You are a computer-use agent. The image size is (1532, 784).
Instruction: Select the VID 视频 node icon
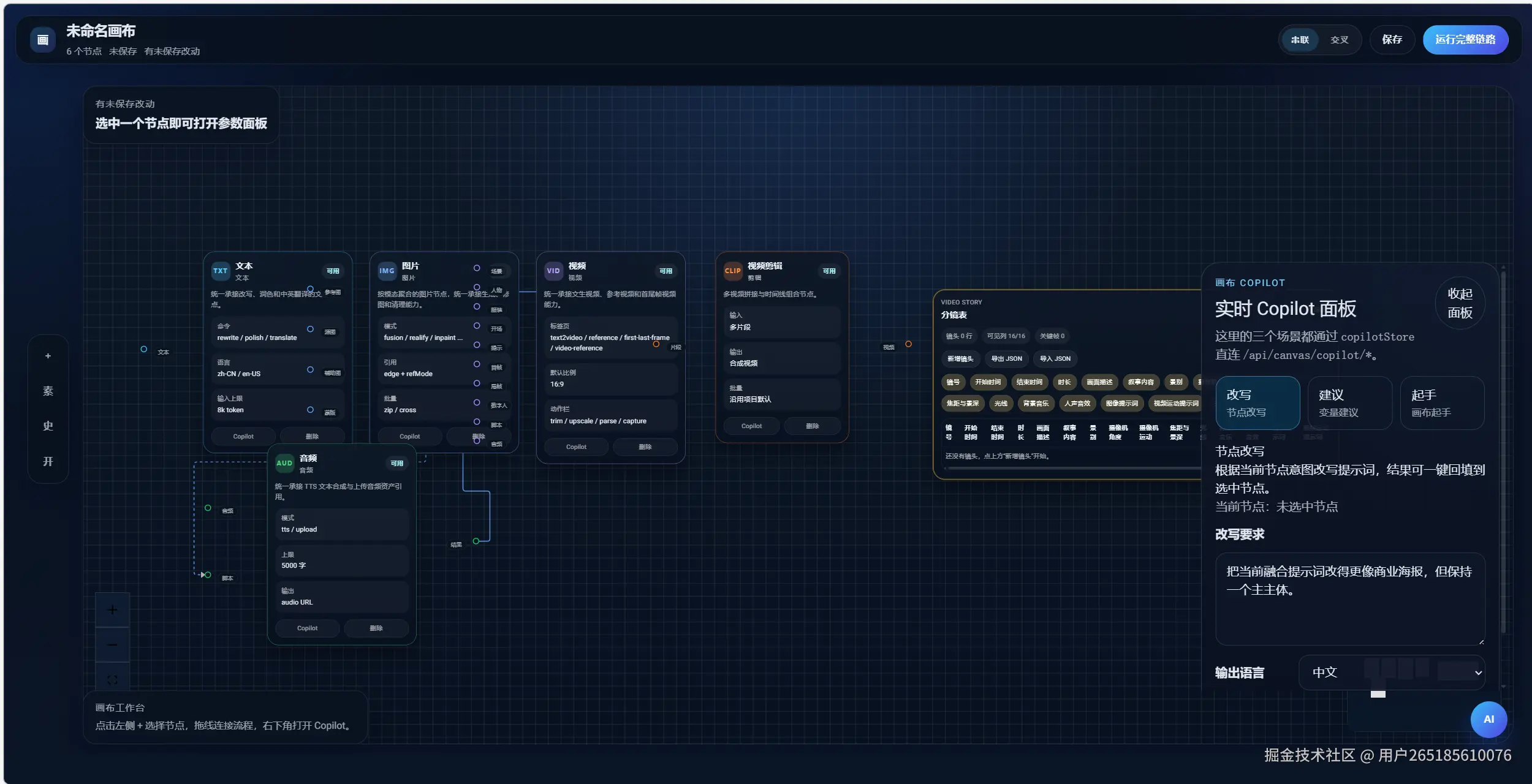(x=553, y=271)
